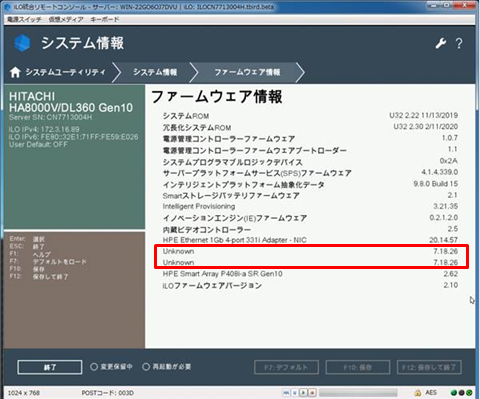Viewport: 480px width, 399px height.
Task: Click the home icon in breadcrumb
Action: coord(15,72)
